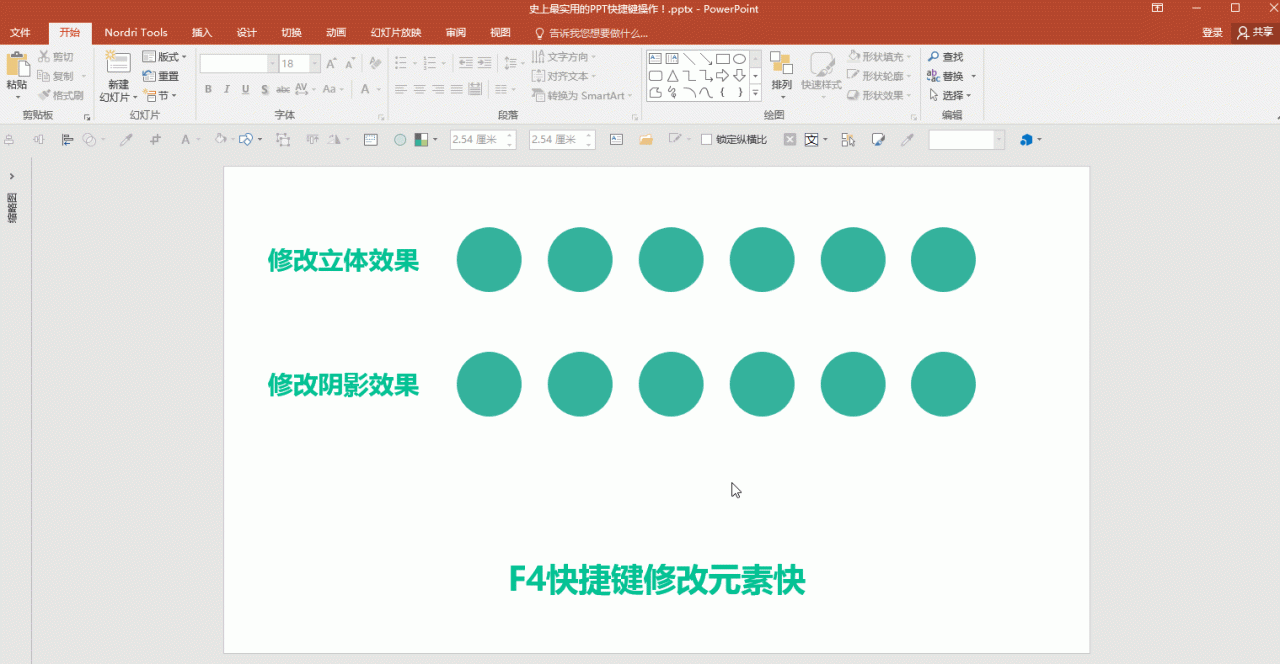Click the Paste (粘贴) clipboard icon
Image resolution: width=1280 pixels, height=664 pixels.
17,66
